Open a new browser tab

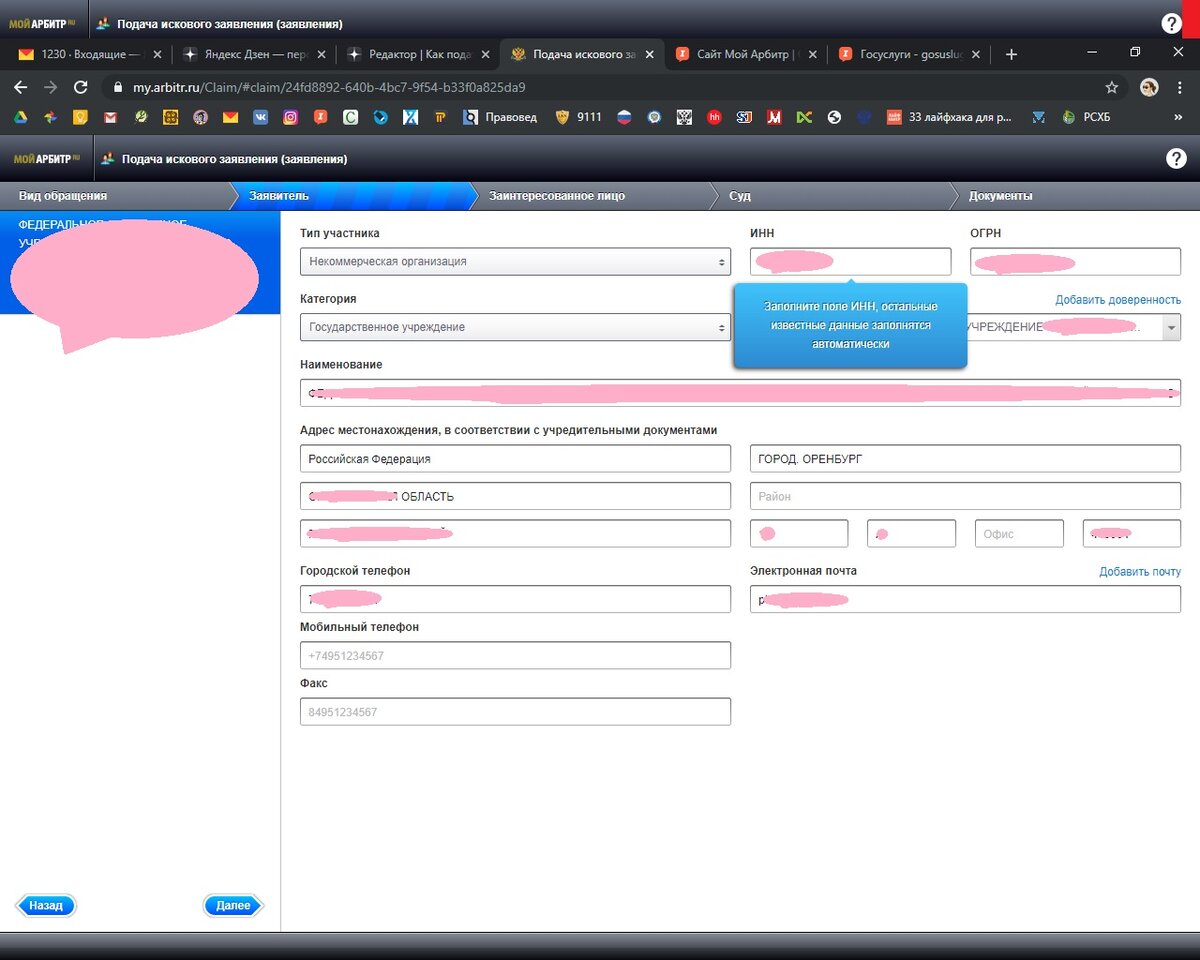[x=1011, y=54]
